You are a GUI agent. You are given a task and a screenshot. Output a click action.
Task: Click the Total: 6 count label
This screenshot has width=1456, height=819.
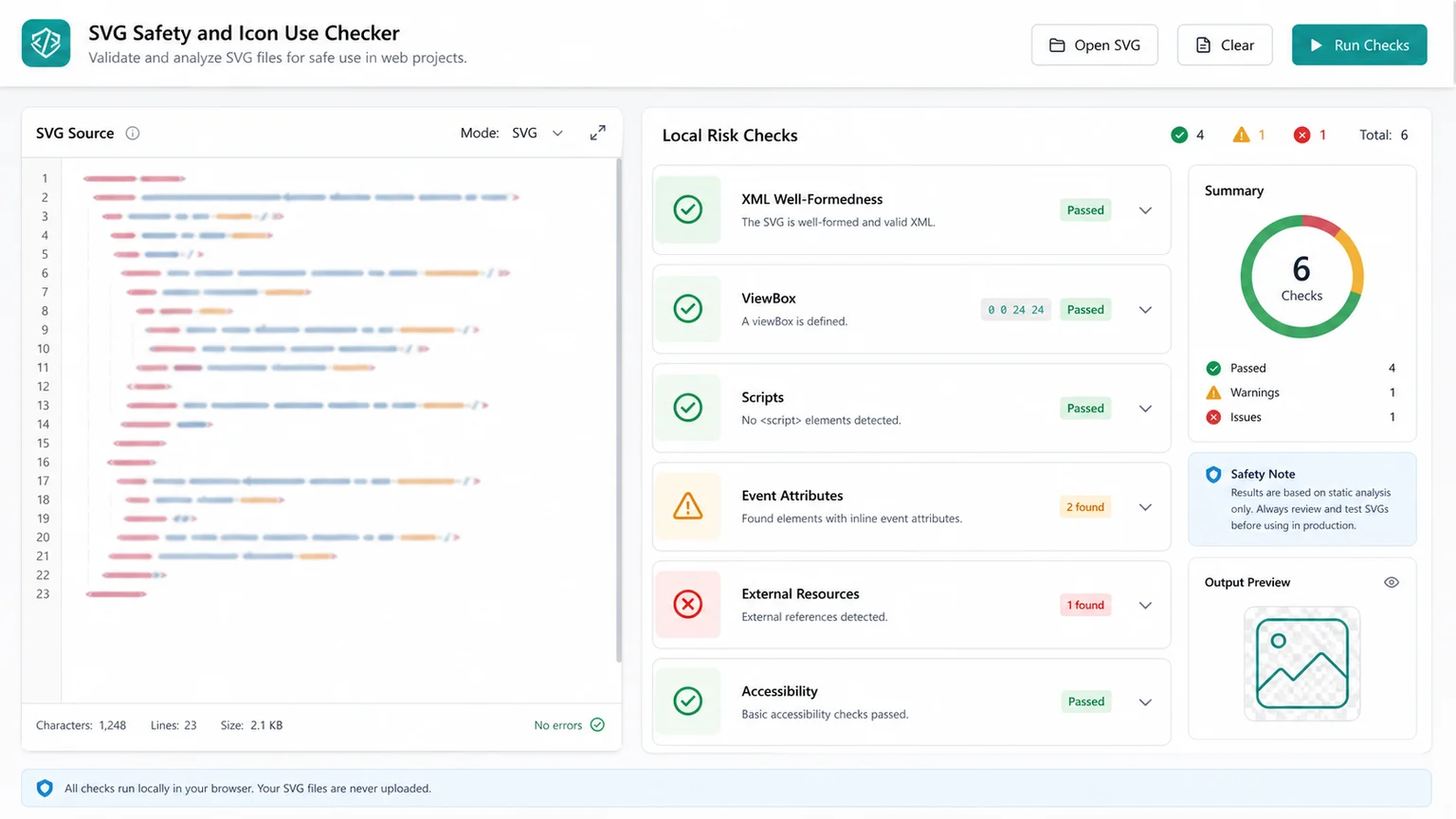1383,135
